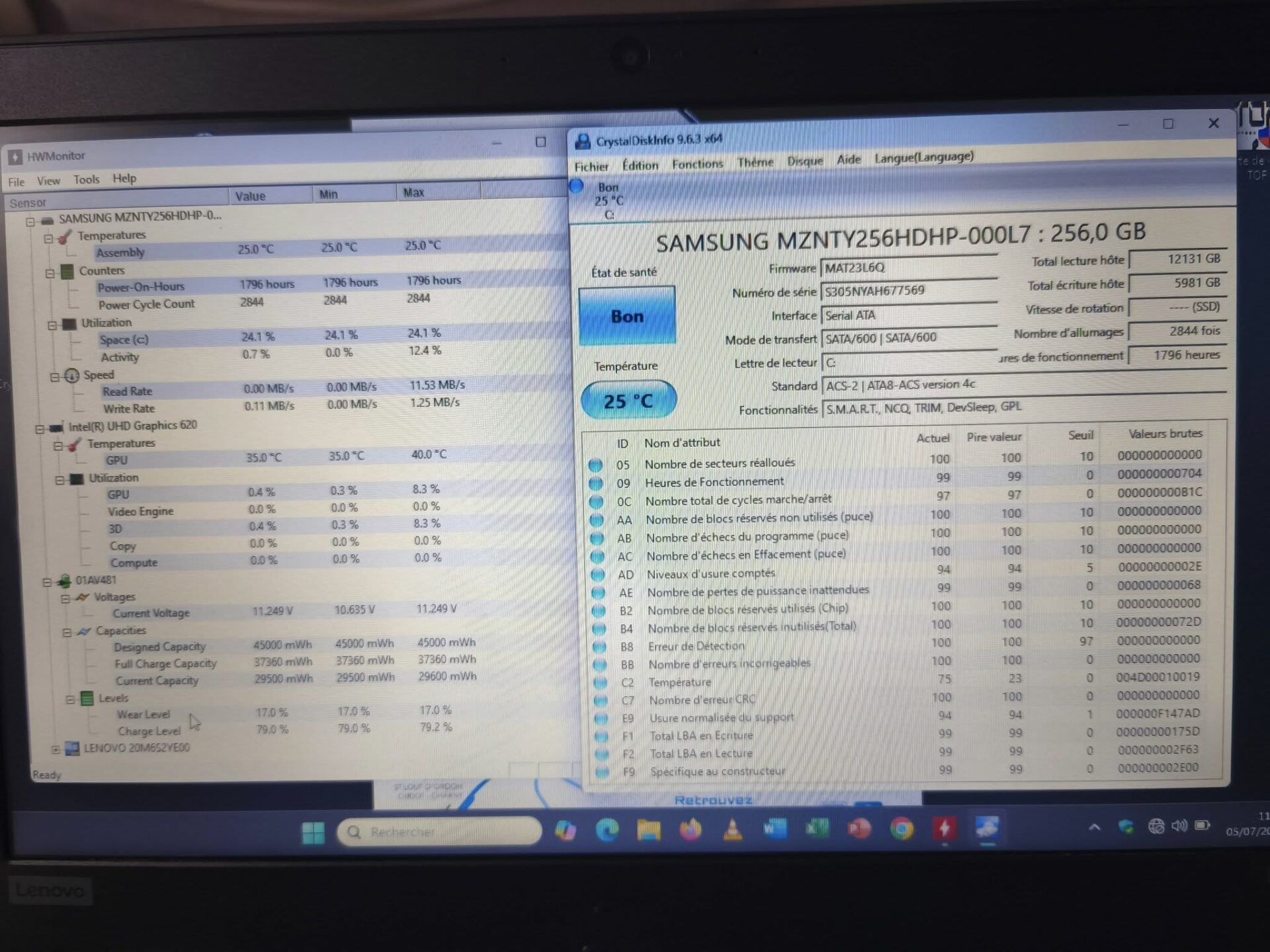Collapse the 01AV481 battery node
This screenshot has height=952, width=1270.
[x=47, y=582]
